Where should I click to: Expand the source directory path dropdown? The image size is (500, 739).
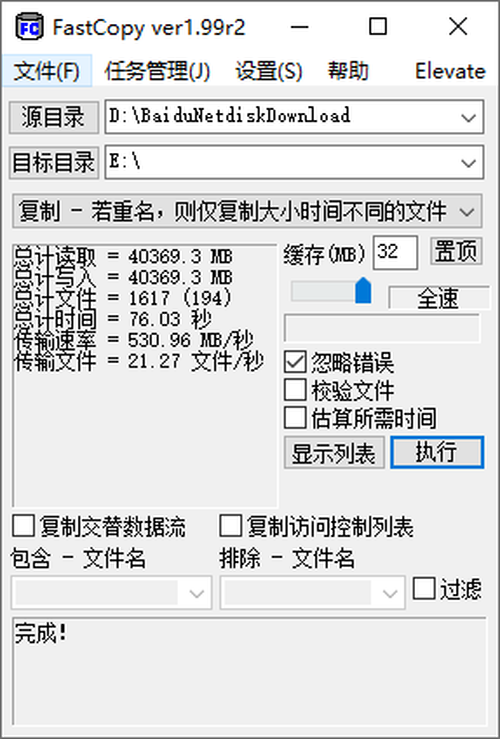[x=468, y=117]
